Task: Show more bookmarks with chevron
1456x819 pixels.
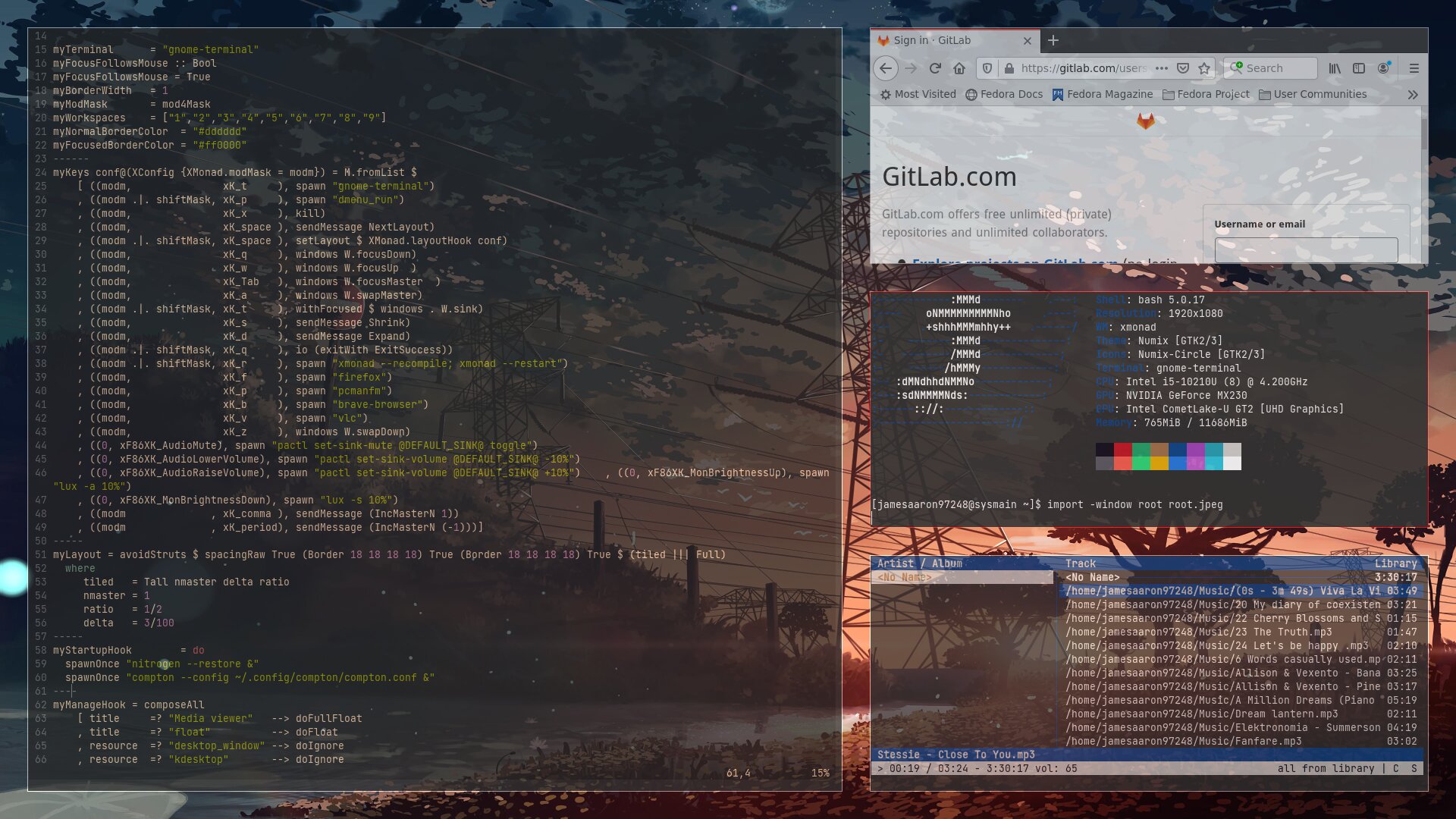Action: coord(1412,95)
